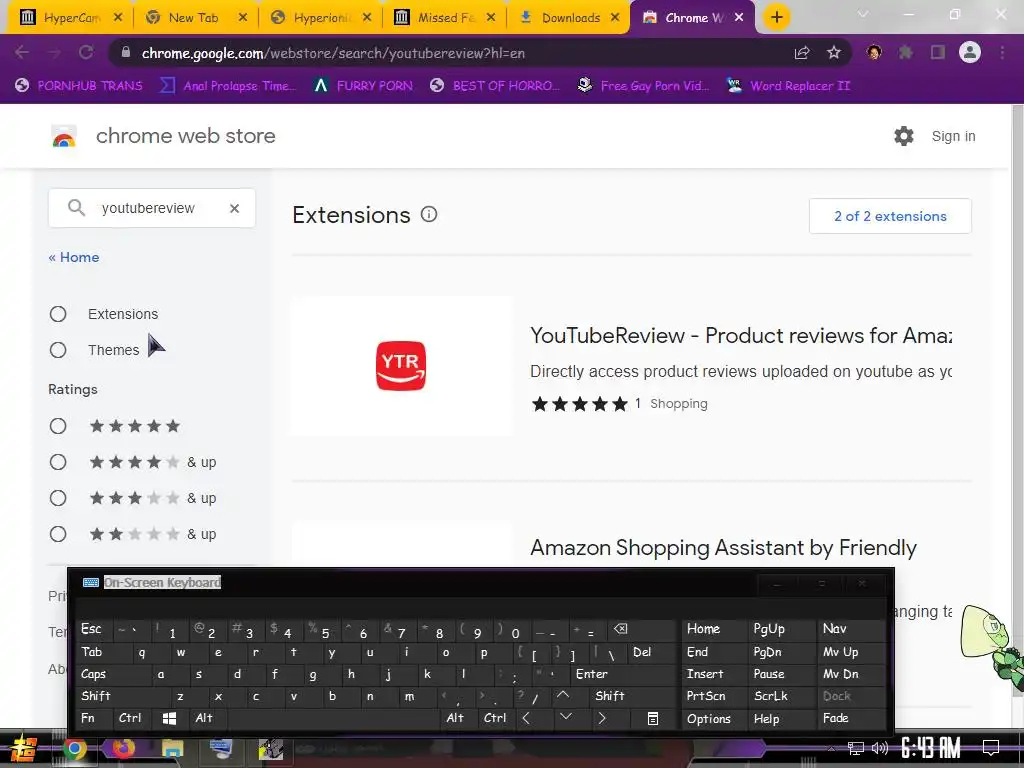Select the three stars & up filter
The width and height of the screenshot is (1024, 768).
point(58,498)
